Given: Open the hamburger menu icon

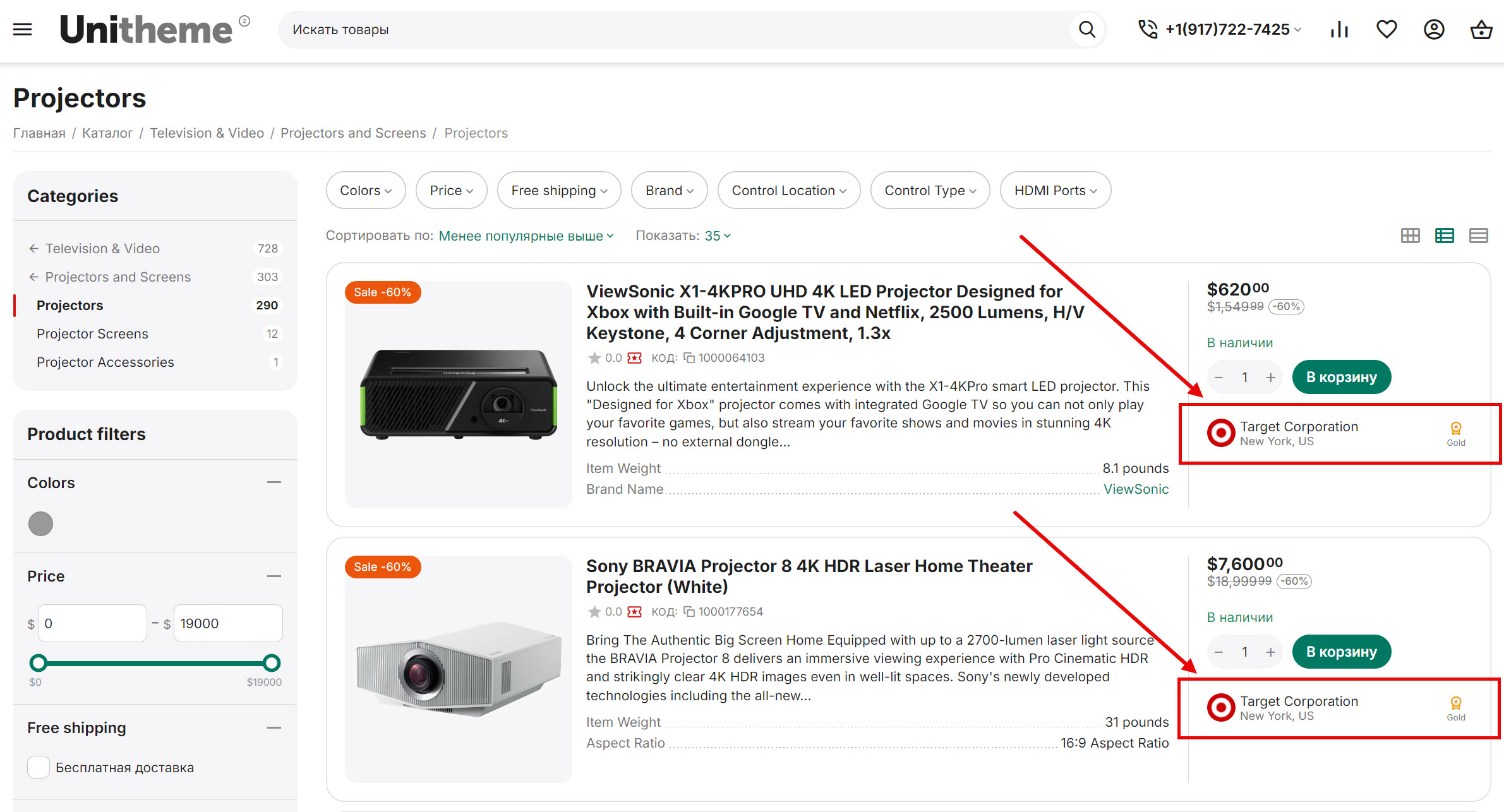Looking at the screenshot, I should coord(22,30).
